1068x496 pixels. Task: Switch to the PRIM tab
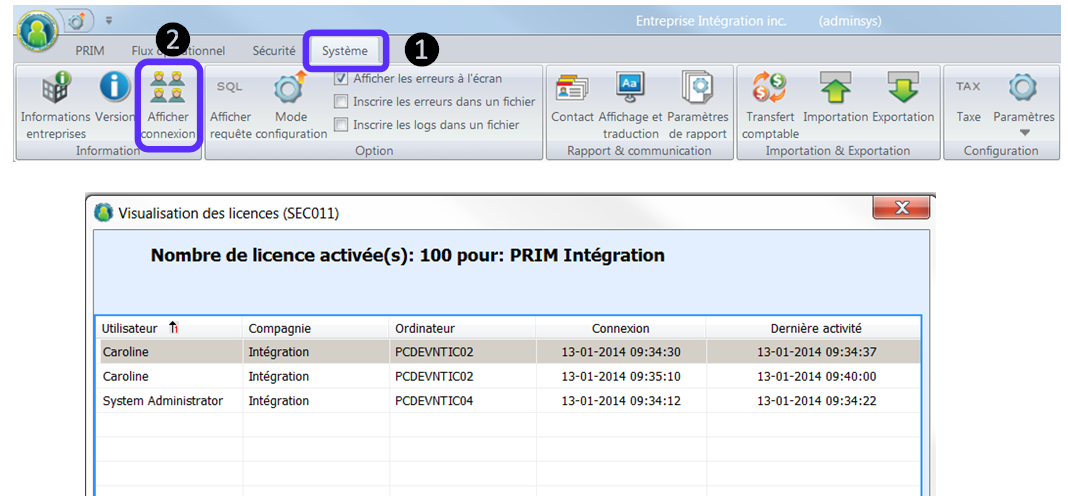[x=90, y=50]
